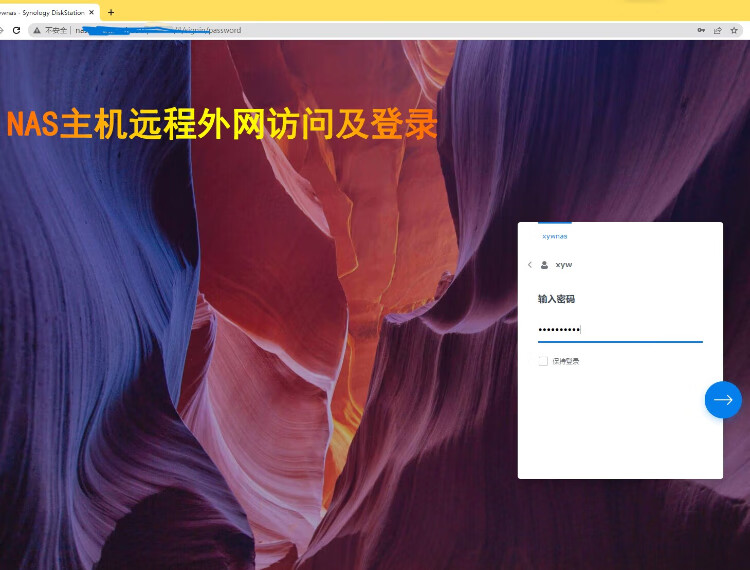Image resolution: width=750 pixels, height=570 pixels.
Task: Click the 输入密码 heading
Action: coord(556,299)
